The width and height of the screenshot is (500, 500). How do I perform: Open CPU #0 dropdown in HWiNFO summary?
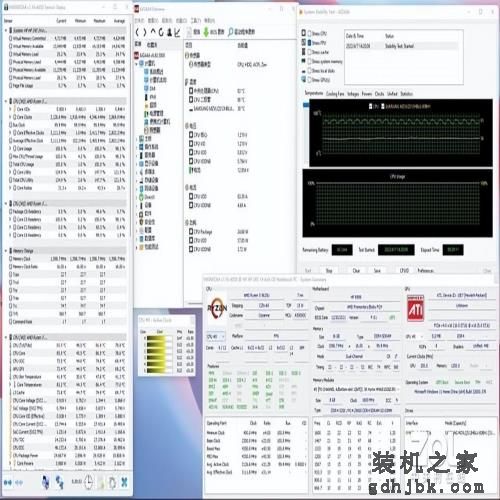(216, 337)
